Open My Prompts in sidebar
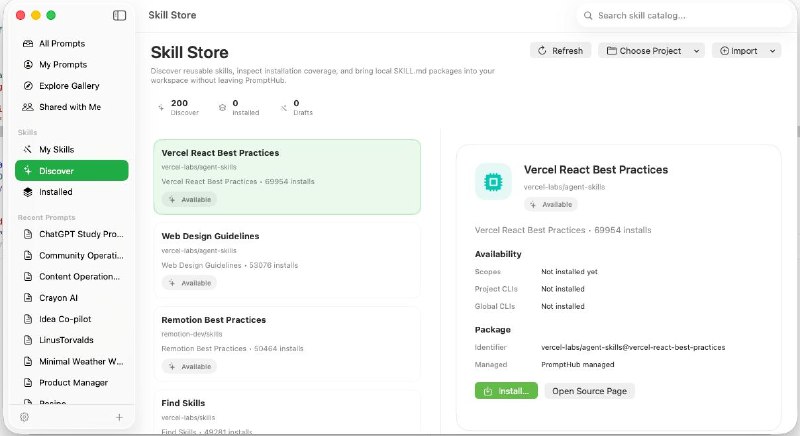The image size is (800, 436). pyautogui.click(x=71, y=65)
